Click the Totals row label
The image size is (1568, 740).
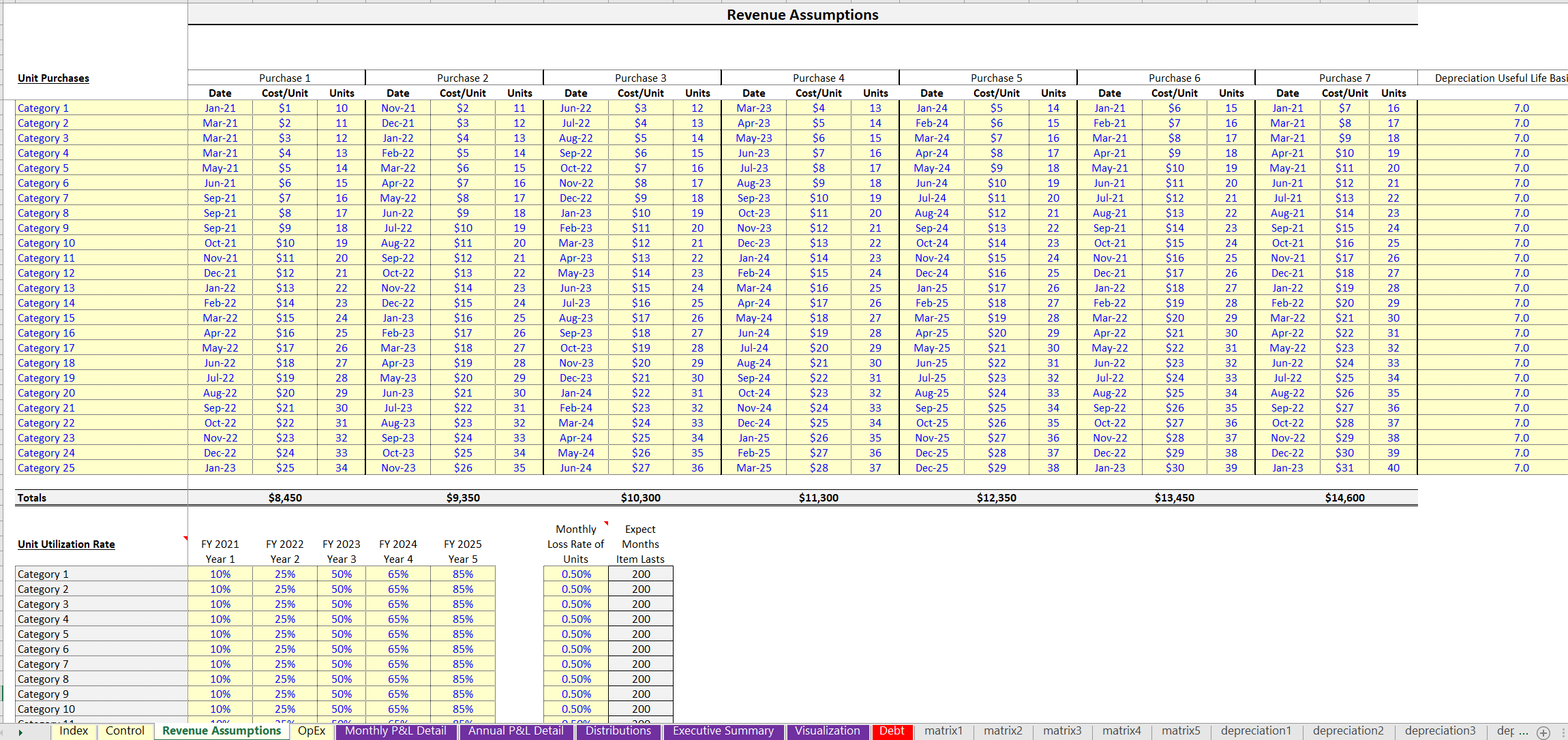(32, 498)
